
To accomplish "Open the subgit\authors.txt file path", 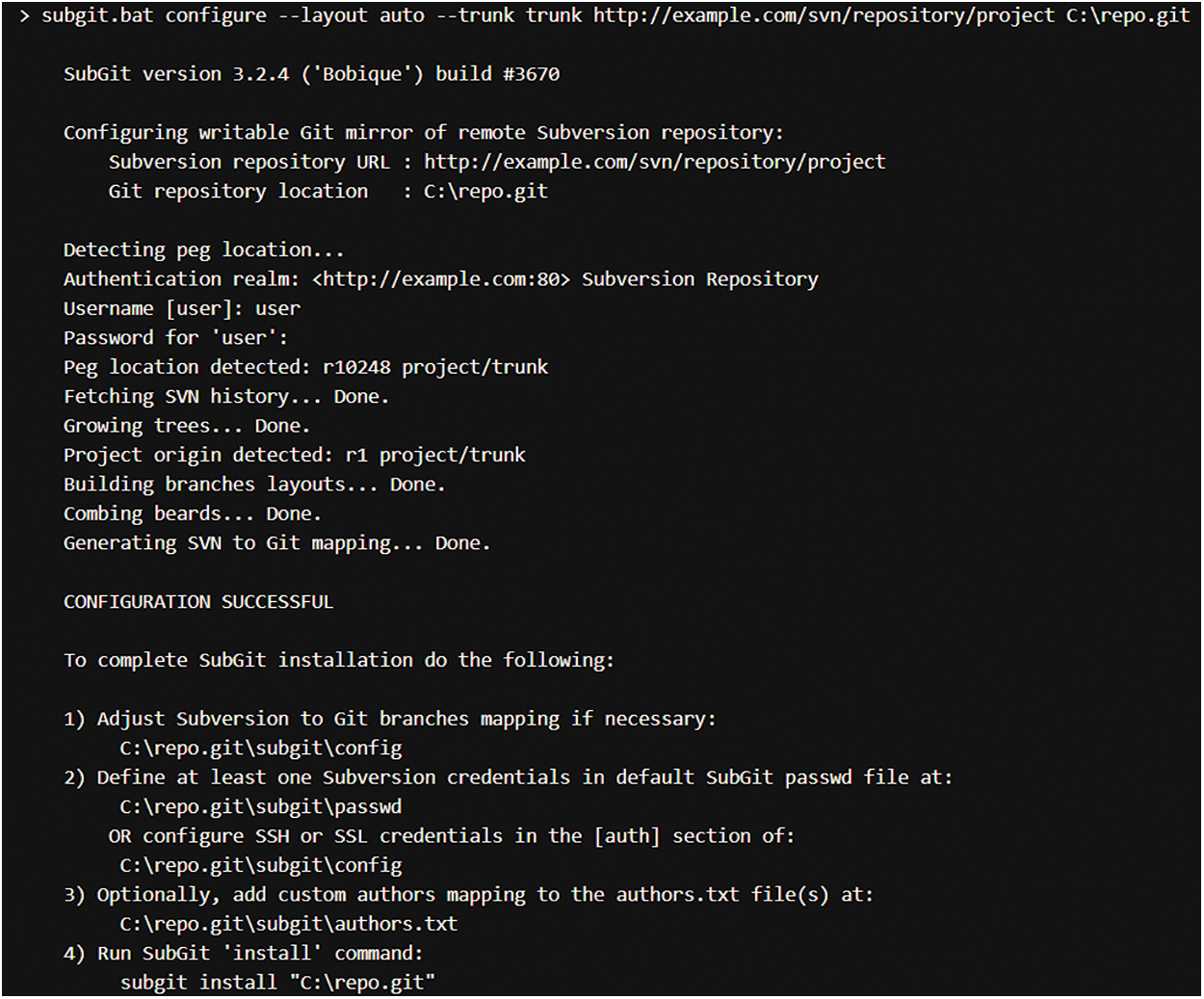I will [x=289, y=924].
